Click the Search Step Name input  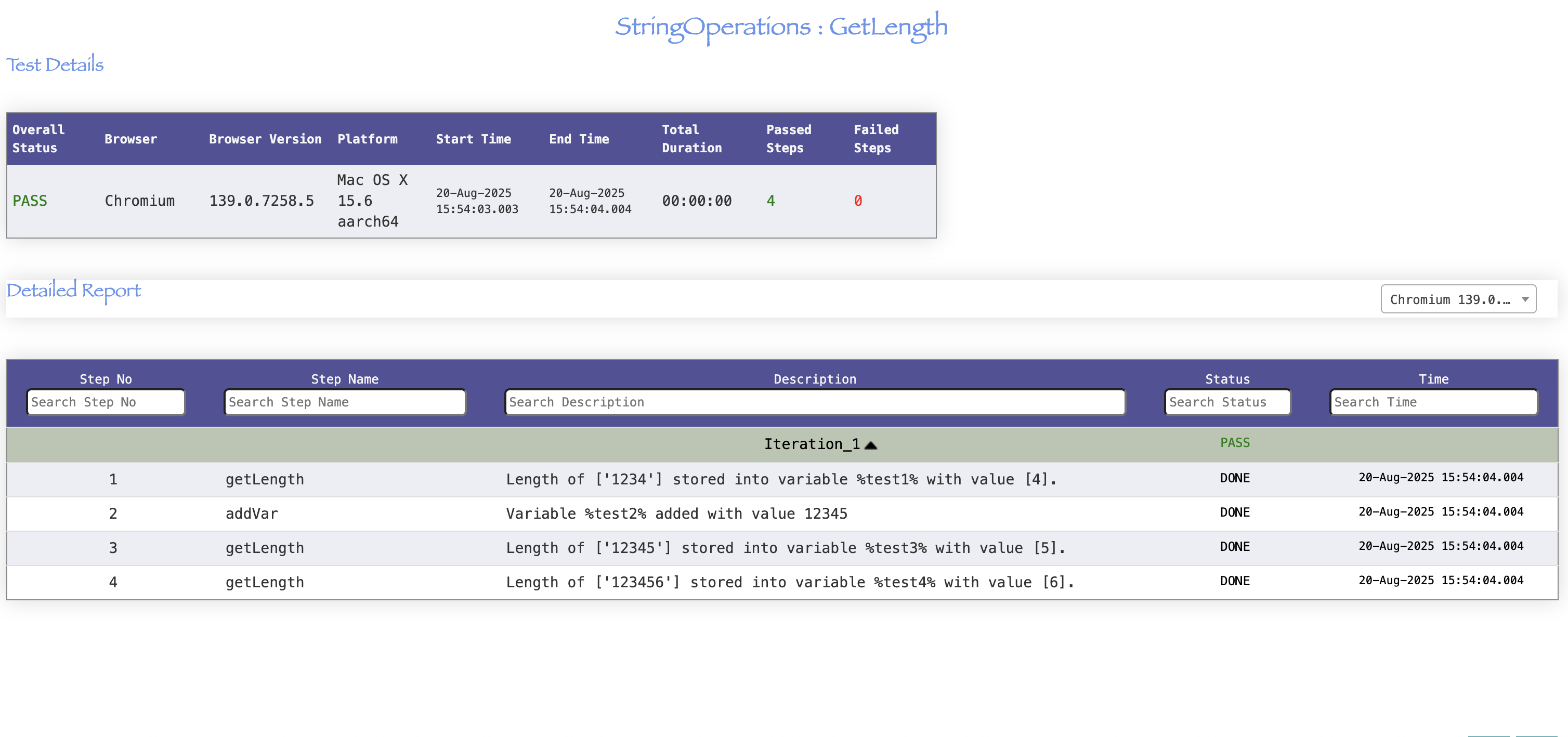click(345, 402)
